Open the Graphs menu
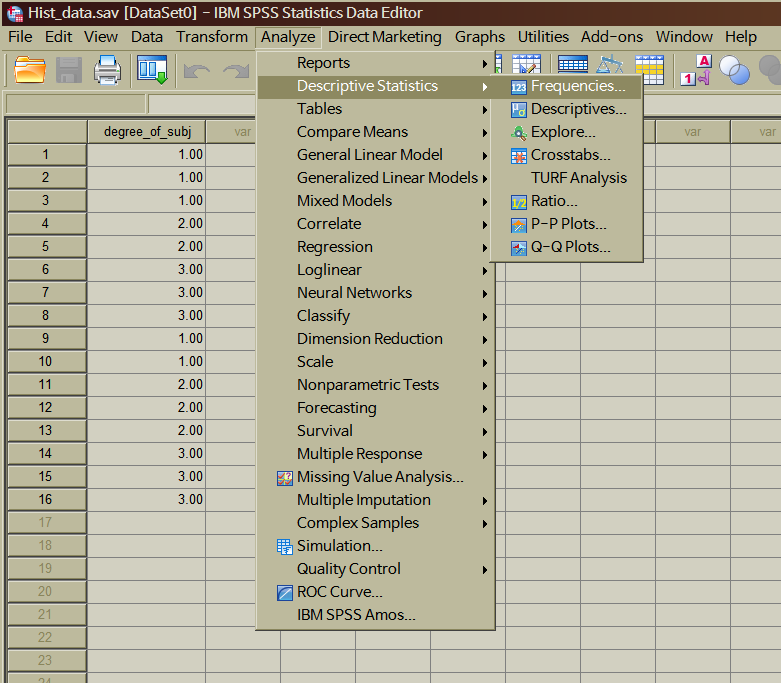Screen dimensions: 781x683 tap(480, 37)
